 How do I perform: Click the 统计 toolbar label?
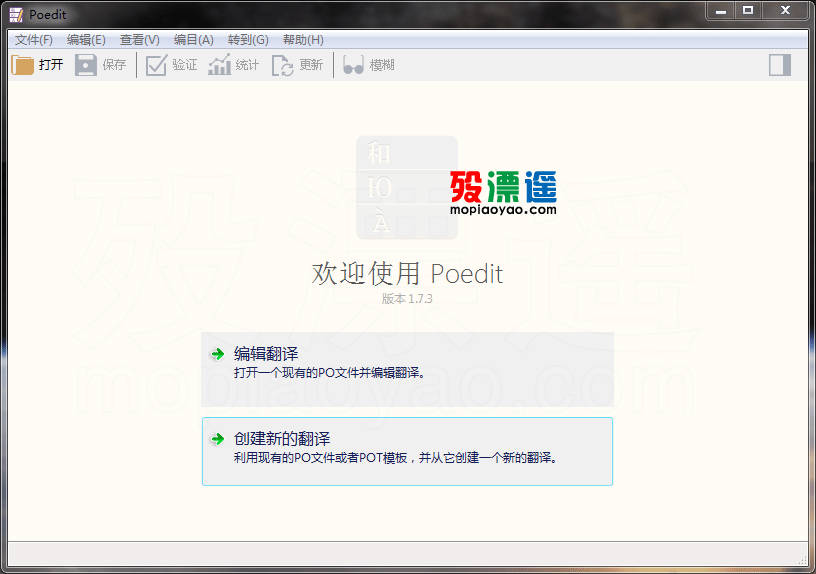[247, 65]
